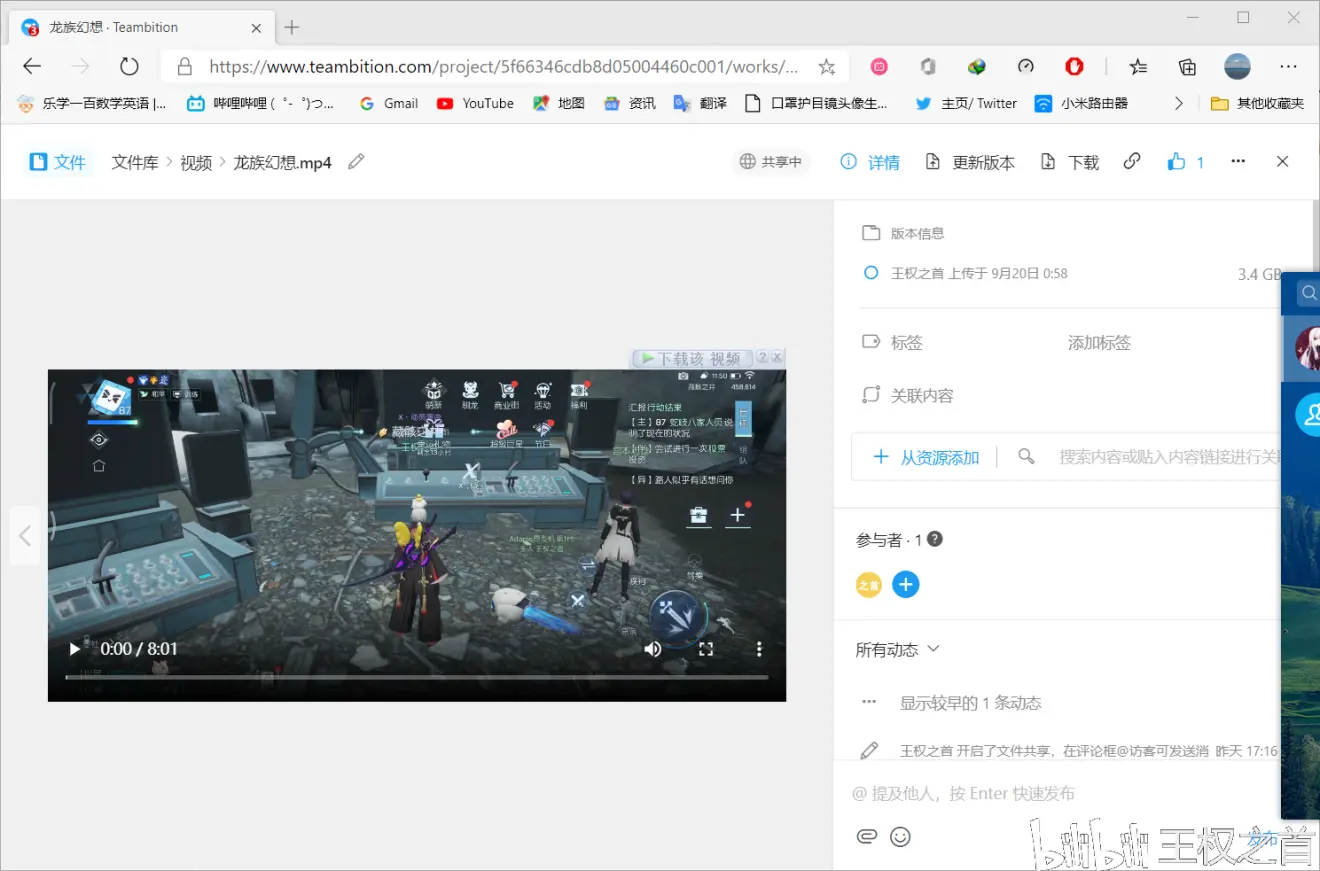Expand 显示较早的 1 条动态
The image size is (1320, 871).
[x=971, y=703]
